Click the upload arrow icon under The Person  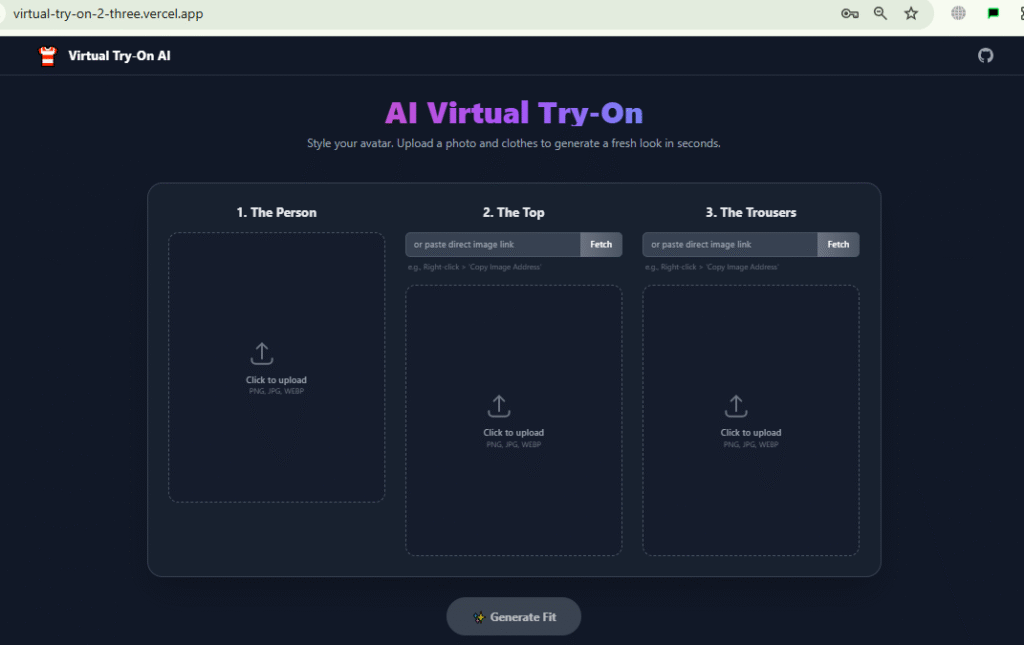(x=261, y=353)
